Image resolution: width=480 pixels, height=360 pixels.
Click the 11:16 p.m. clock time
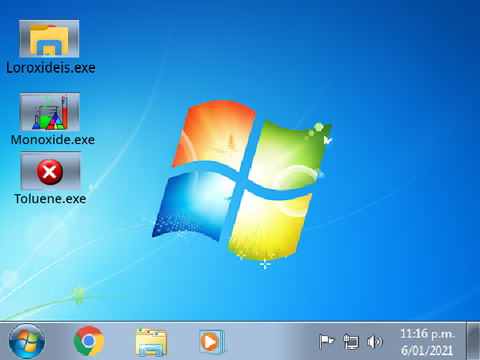(427, 334)
